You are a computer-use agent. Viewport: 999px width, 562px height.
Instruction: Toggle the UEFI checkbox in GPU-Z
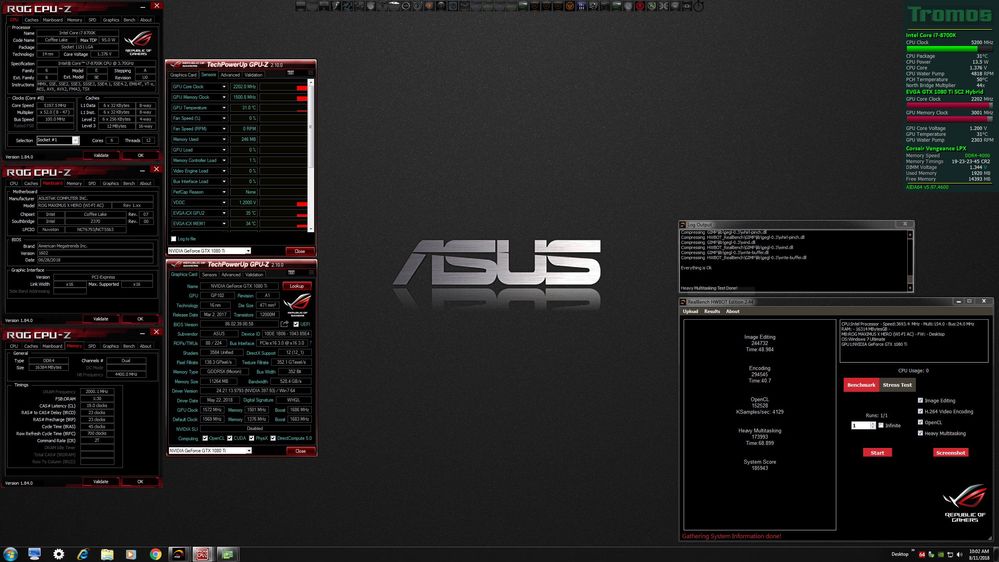(x=296, y=324)
